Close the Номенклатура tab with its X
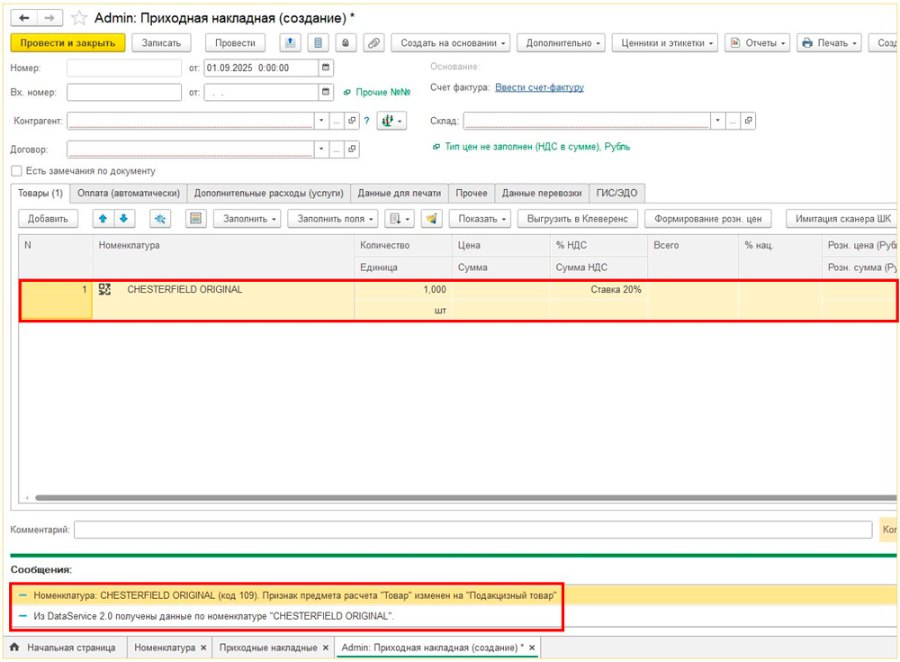This screenshot has height=662, width=900. click(x=203, y=648)
